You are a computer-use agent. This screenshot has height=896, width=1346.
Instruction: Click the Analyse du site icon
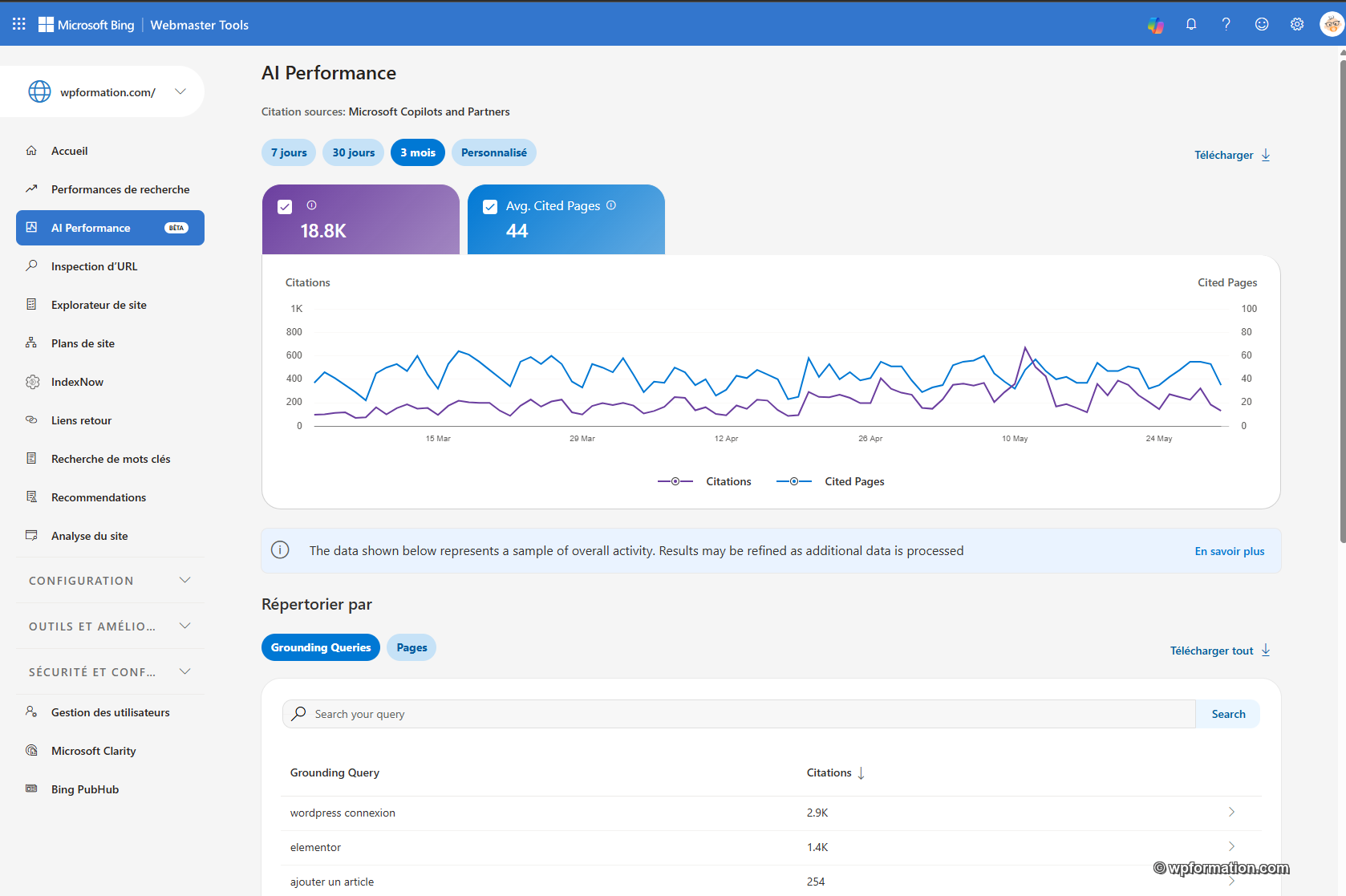[x=31, y=535]
